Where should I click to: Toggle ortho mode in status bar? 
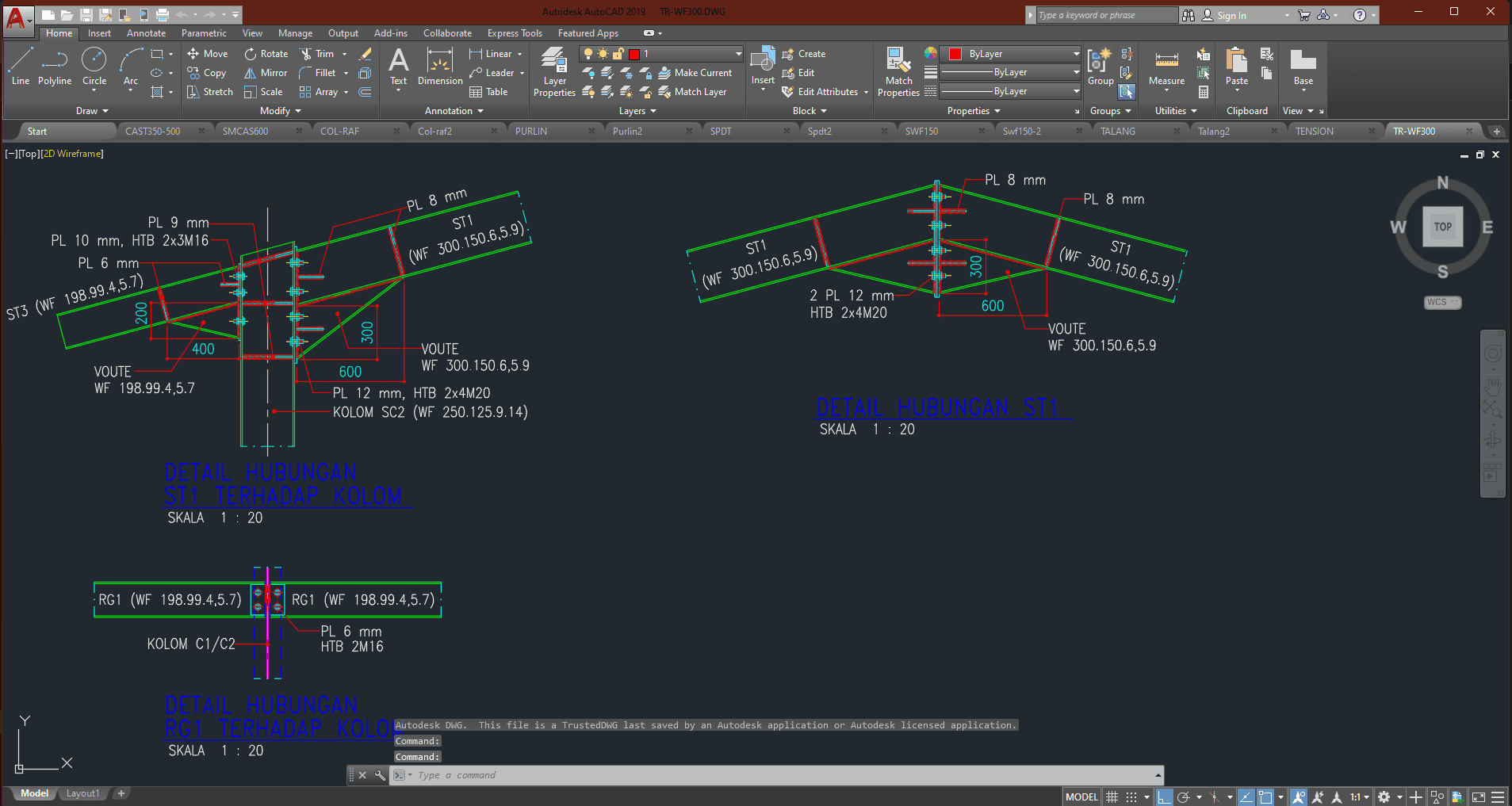click(1164, 796)
